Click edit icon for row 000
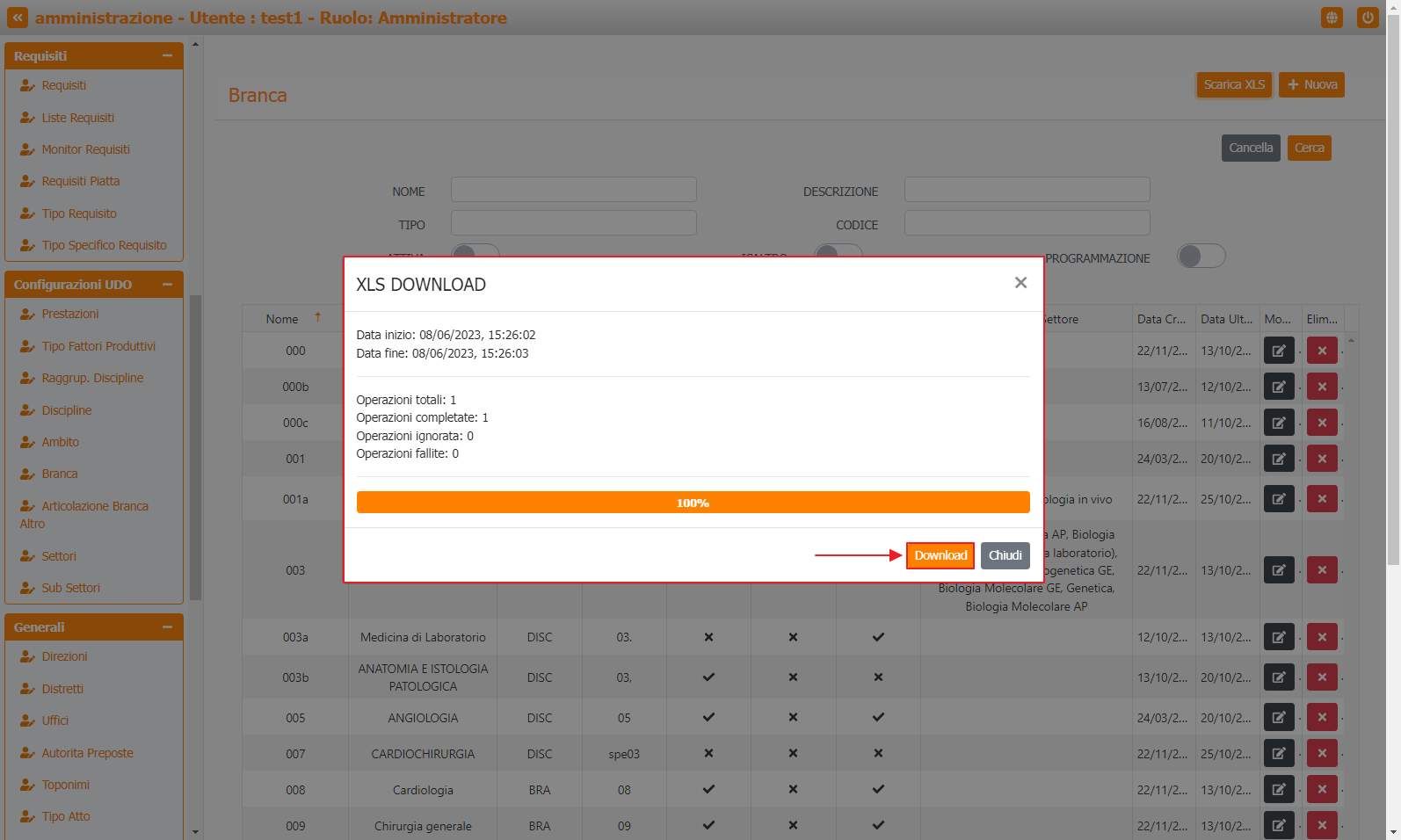Screen dimensions: 1401x840 click(x=1279, y=351)
